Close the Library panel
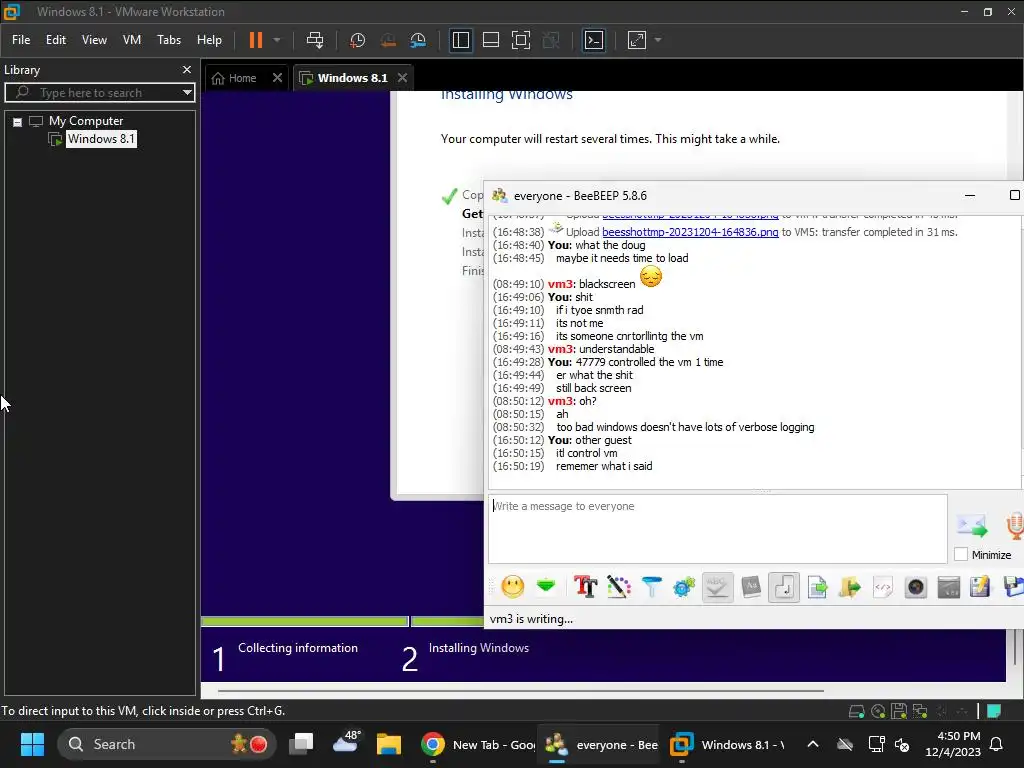This screenshot has height=768, width=1024. pyautogui.click(x=187, y=70)
